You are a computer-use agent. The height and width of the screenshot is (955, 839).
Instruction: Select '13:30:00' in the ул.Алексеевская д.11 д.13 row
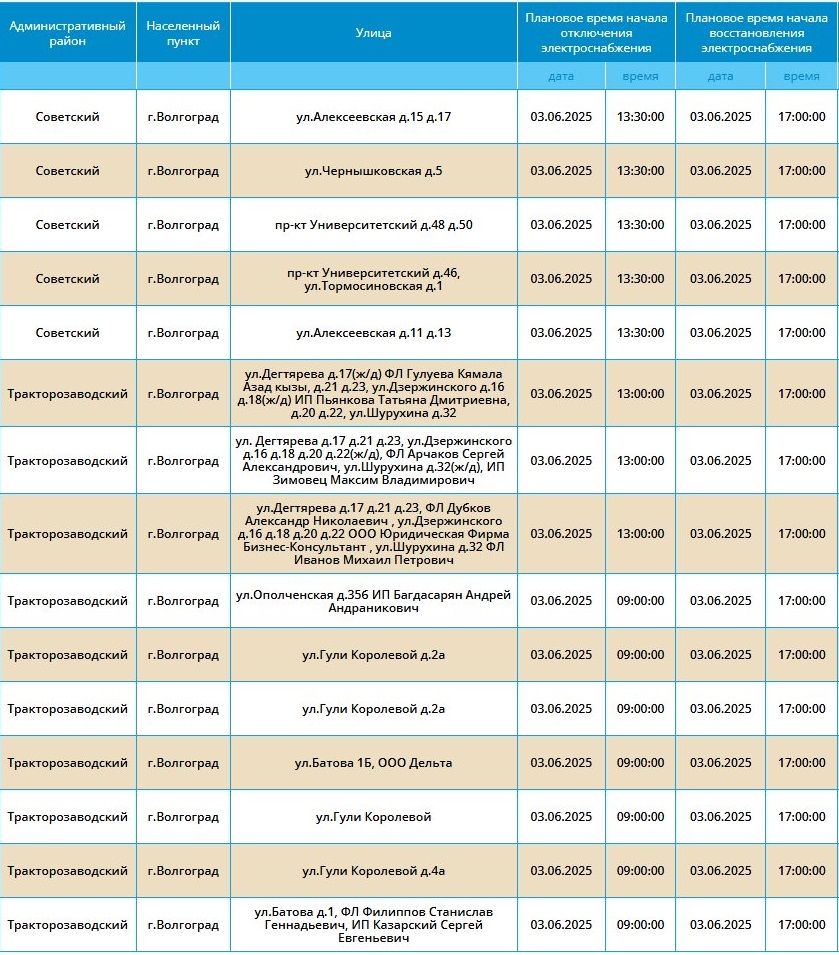click(641, 333)
